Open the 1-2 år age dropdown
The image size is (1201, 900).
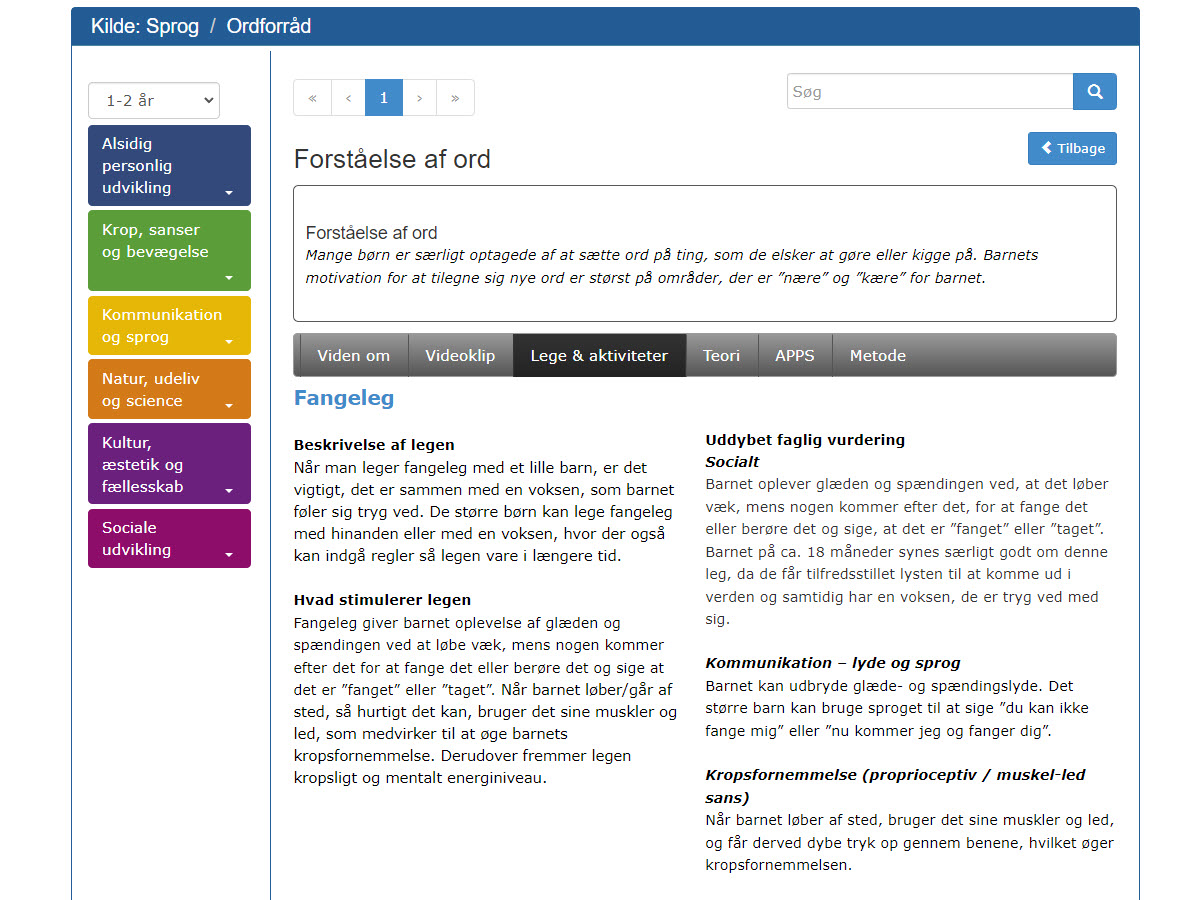coord(154,100)
